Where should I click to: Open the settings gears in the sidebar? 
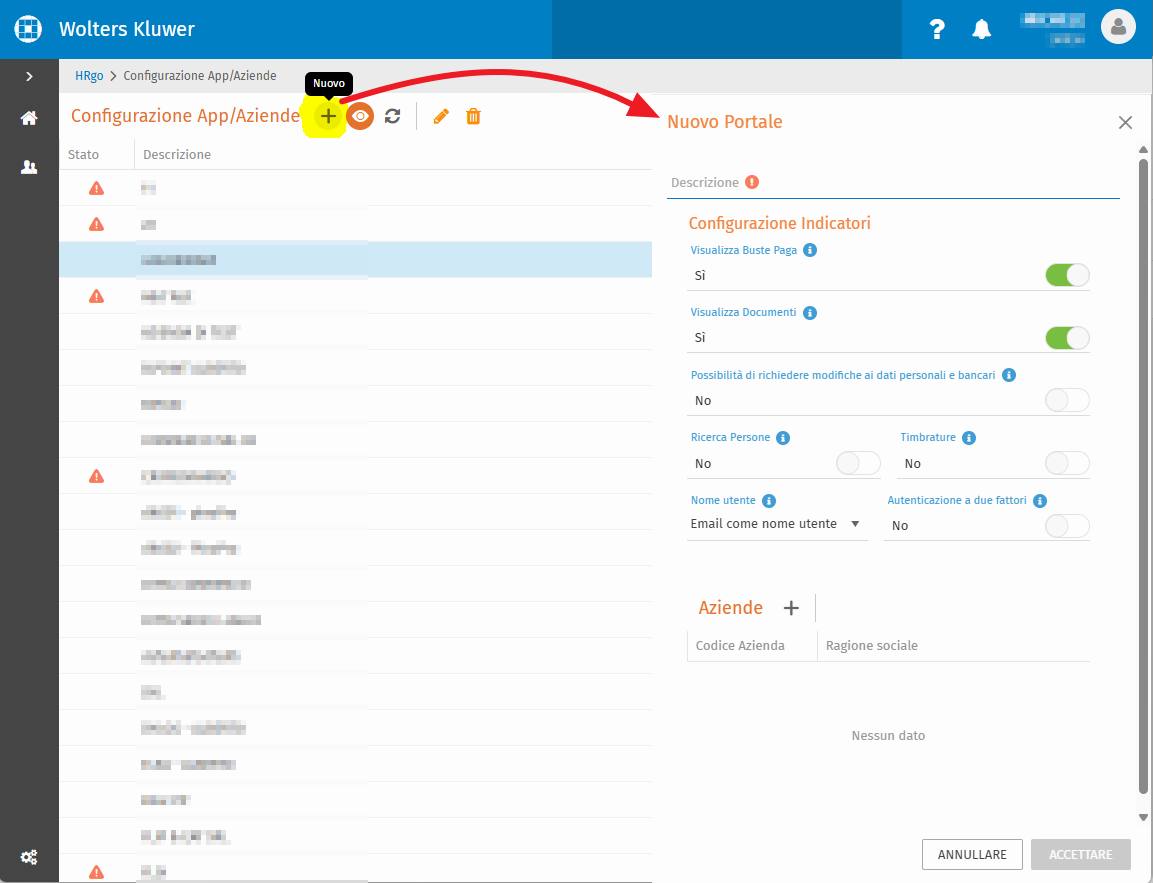click(29, 857)
